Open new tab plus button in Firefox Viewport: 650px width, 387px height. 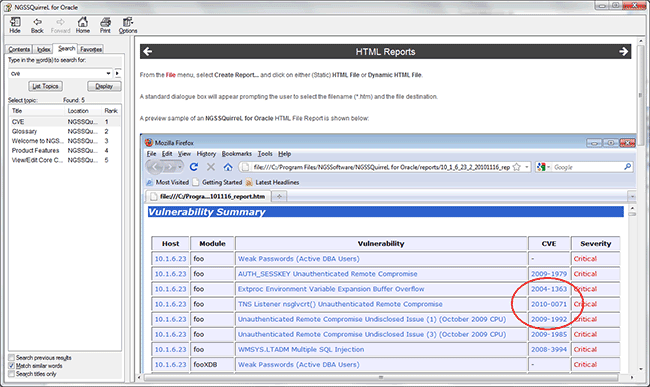click(279, 196)
